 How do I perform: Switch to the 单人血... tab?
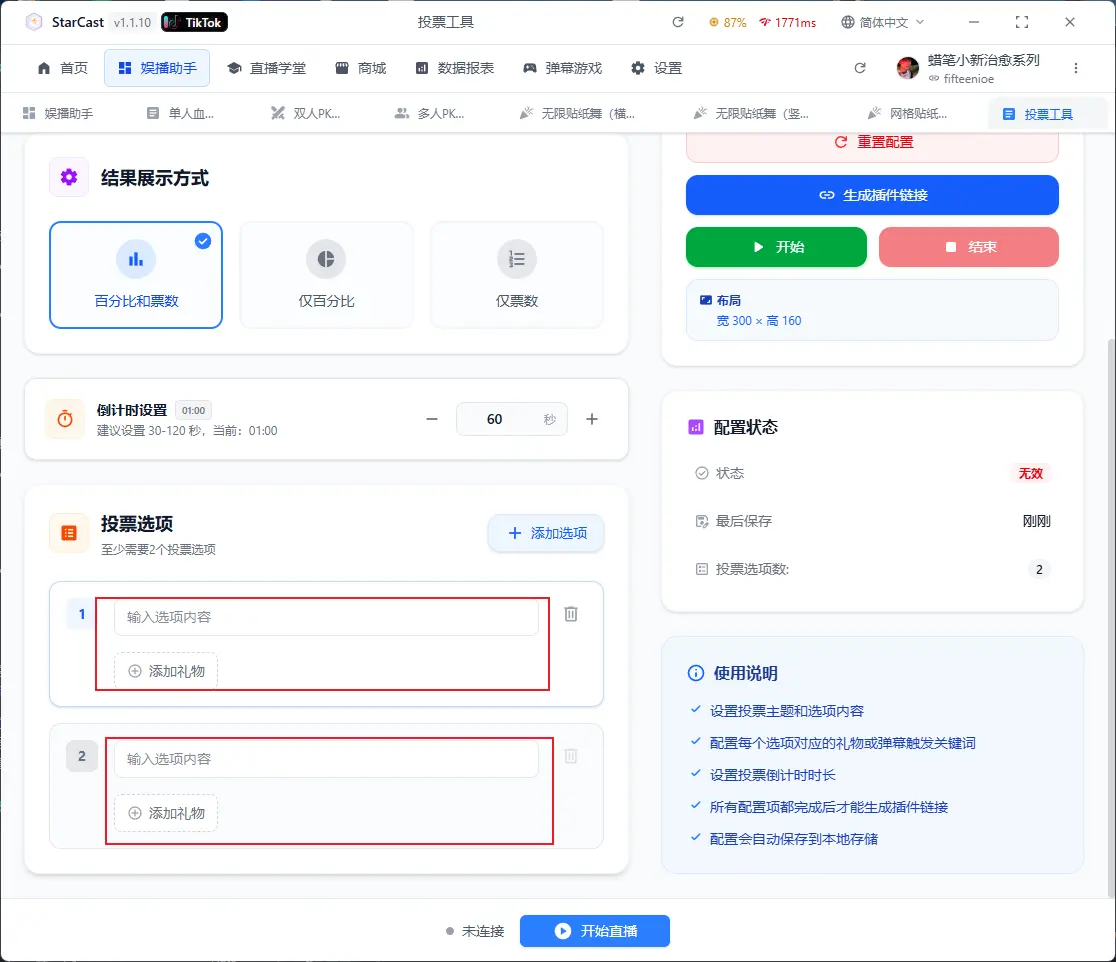[x=180, y=114]
